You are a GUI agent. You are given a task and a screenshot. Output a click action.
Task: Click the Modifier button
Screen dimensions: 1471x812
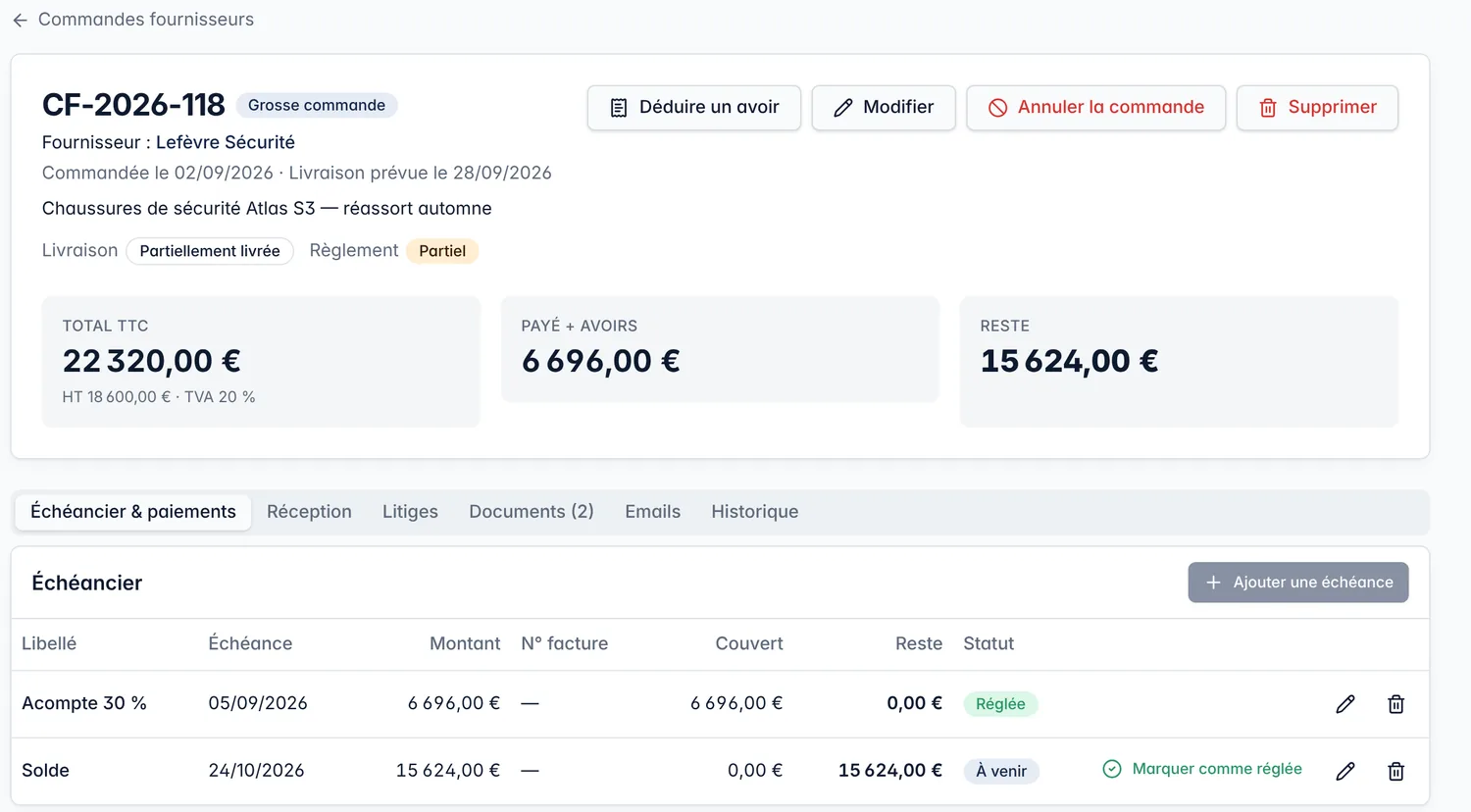pyautogui.click(x=884, y=108)
